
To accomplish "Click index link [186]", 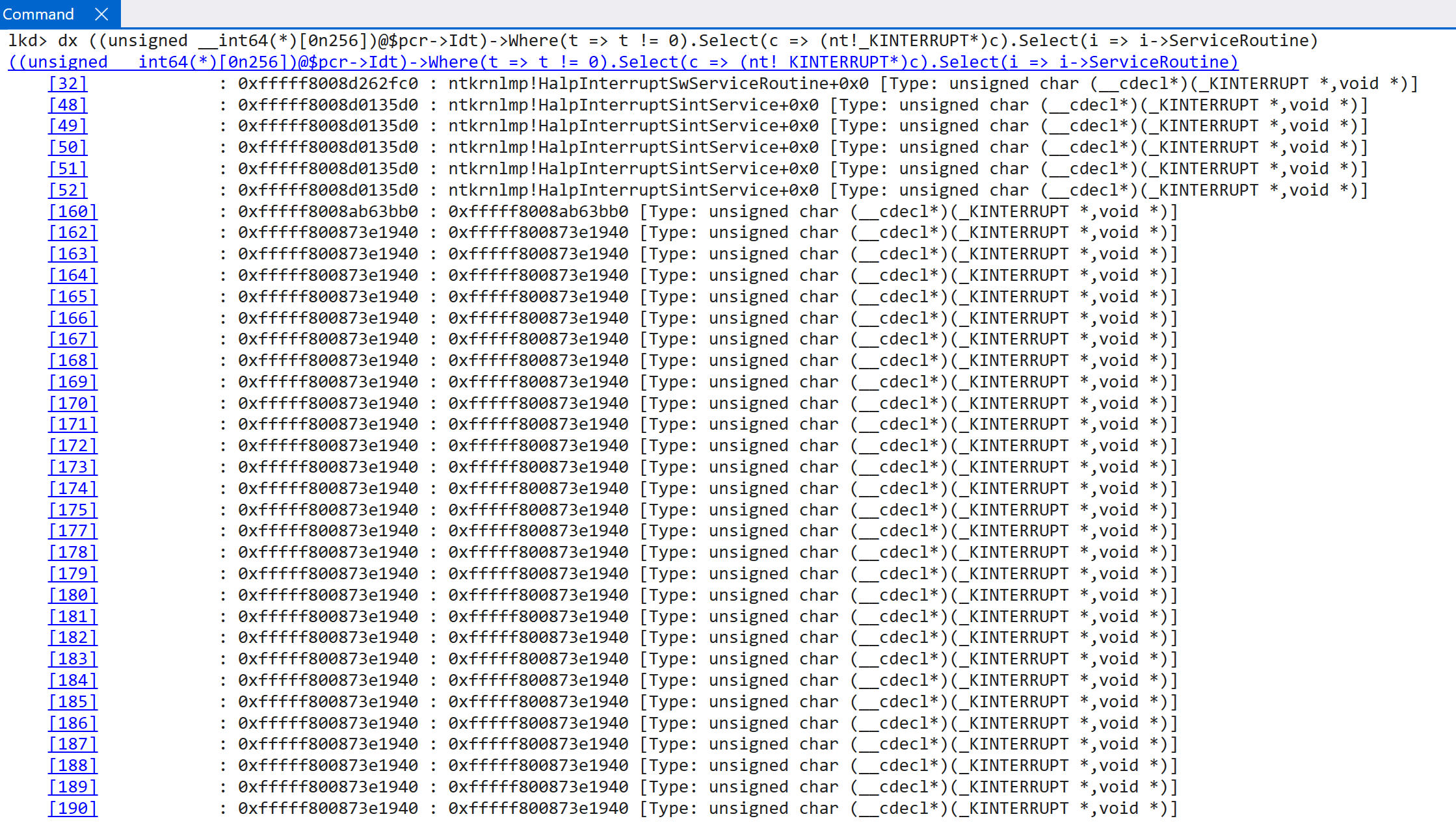I will point(73,723).
